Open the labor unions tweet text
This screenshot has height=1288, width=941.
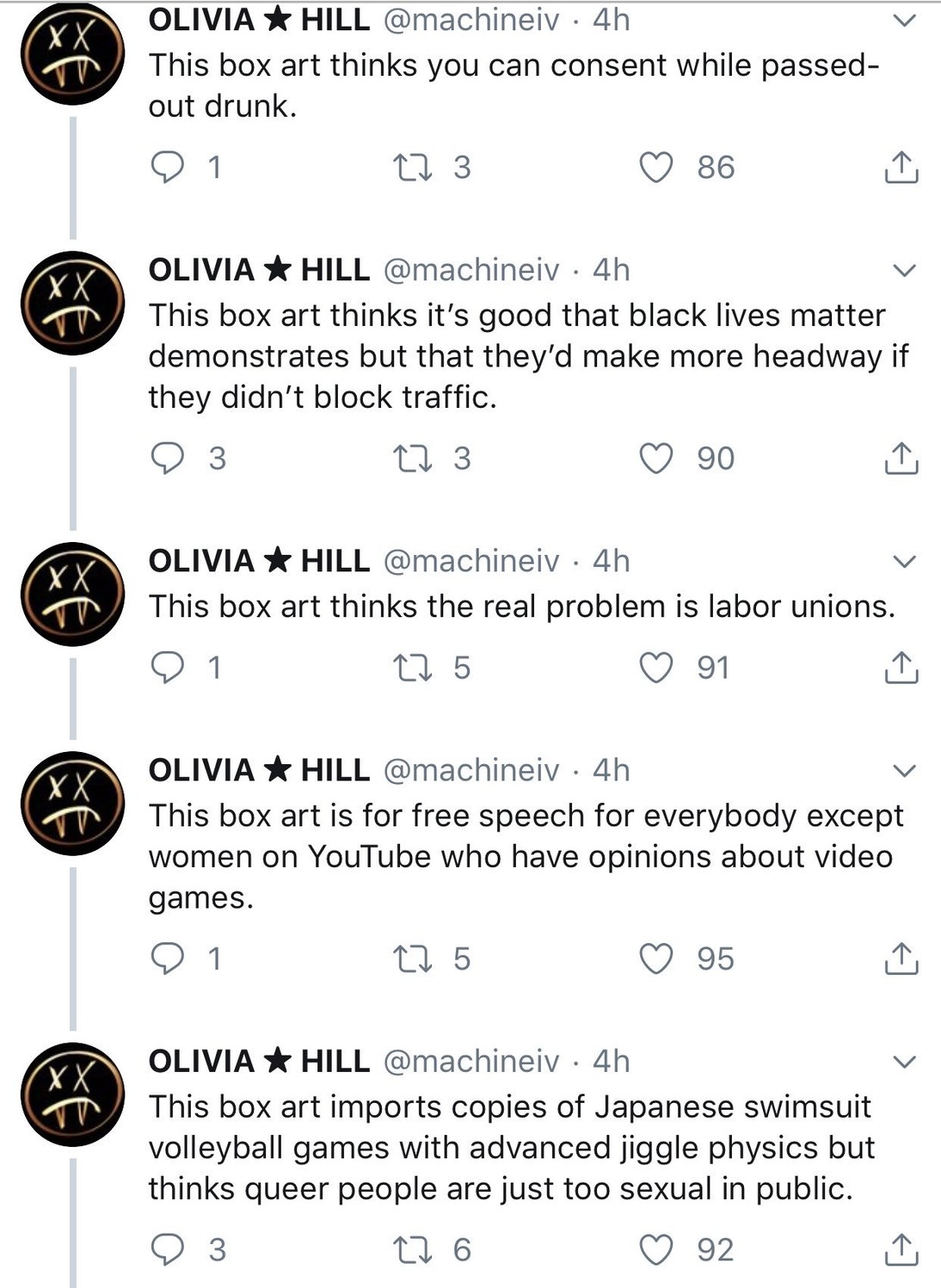[521, 607]
